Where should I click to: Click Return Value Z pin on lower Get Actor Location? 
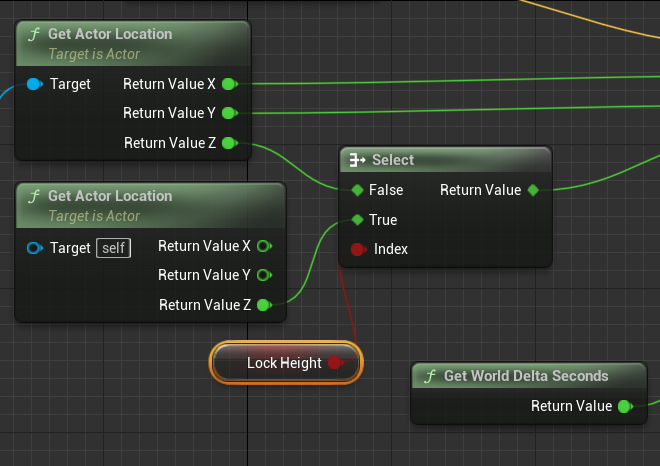pyautogui.click(x=264, y=305)
